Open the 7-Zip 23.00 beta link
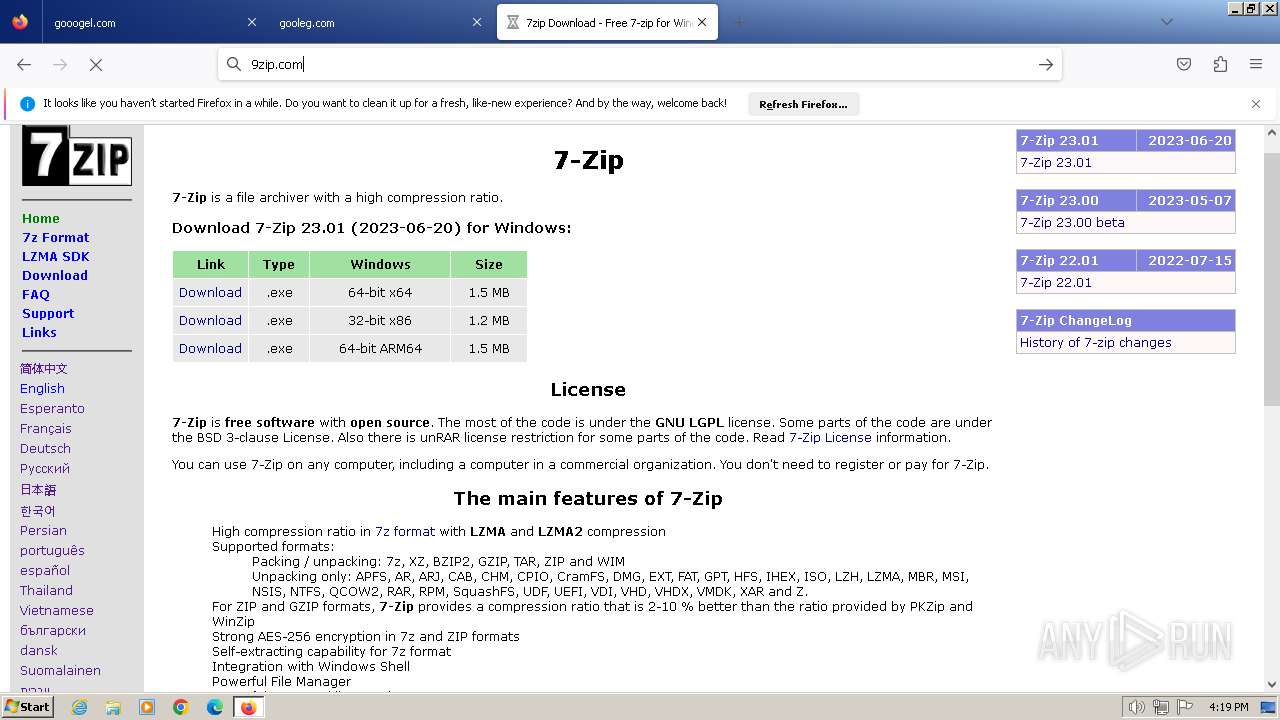 (1072, 222)
